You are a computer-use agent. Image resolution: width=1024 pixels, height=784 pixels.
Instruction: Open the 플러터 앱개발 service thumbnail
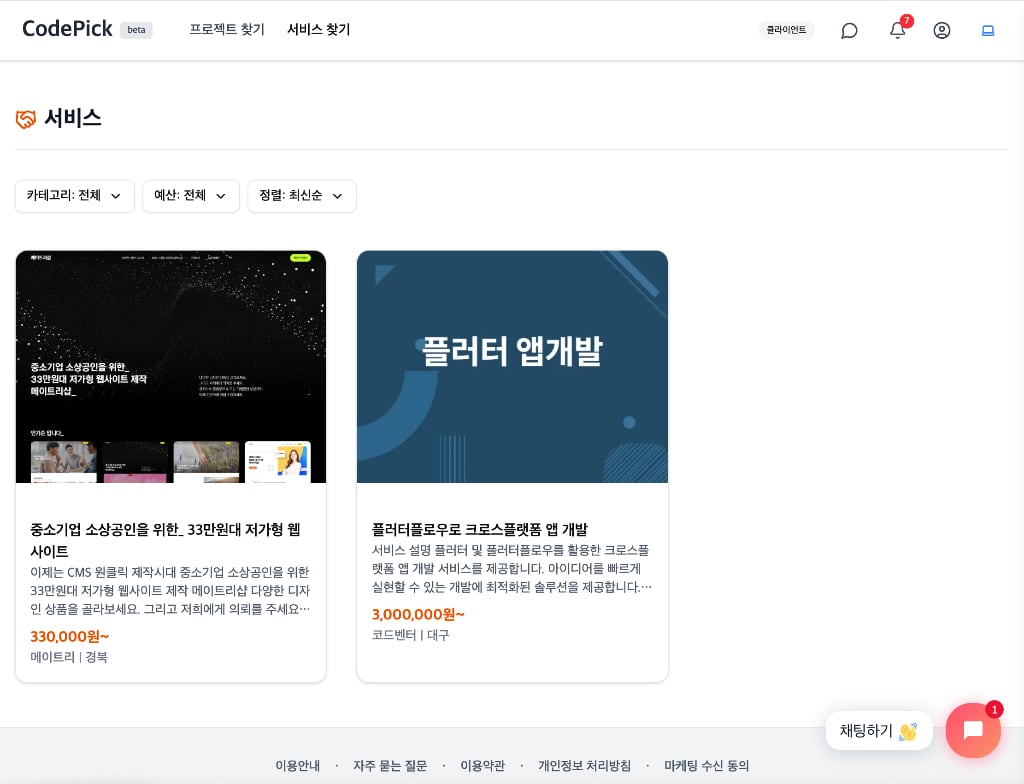[x=512, y=367]
